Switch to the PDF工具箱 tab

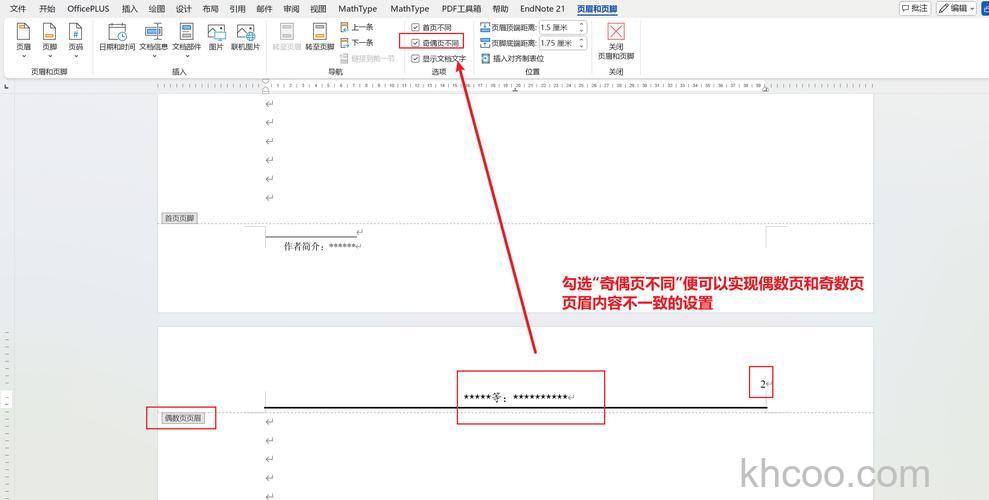coord(461,9)
